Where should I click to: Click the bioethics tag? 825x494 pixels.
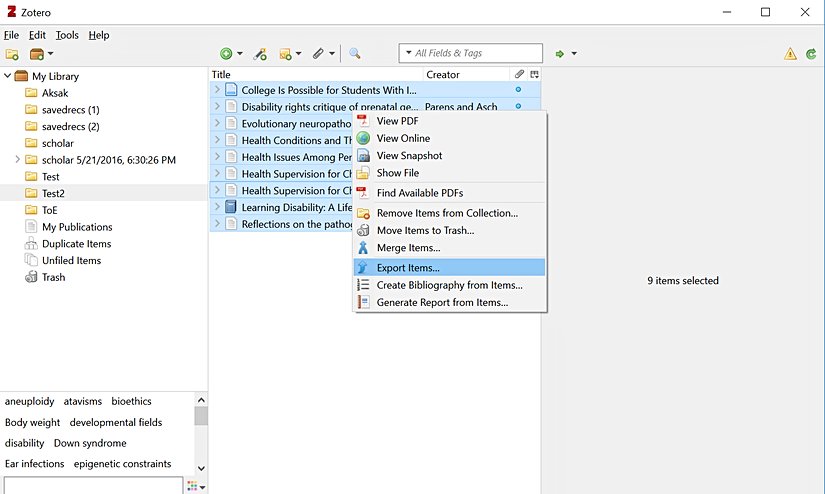pyautogui.click(x=132, y=401)
